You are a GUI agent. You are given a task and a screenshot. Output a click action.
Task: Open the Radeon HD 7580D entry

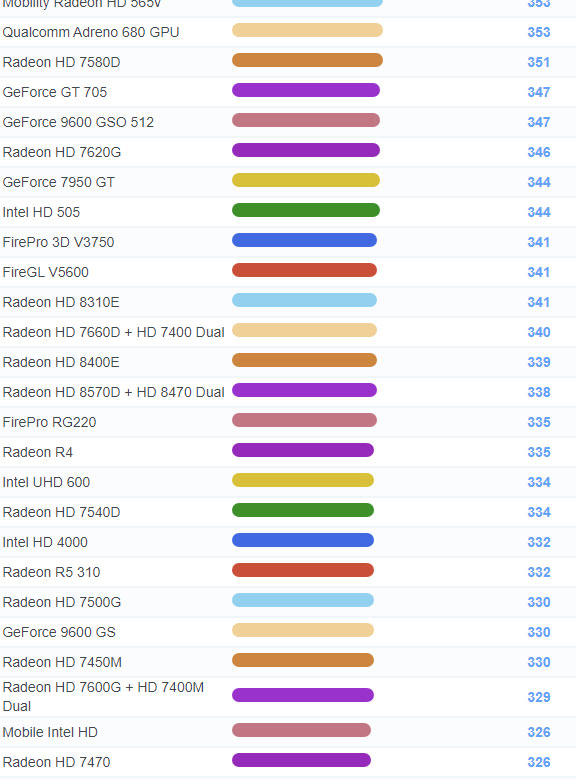coord(61,62)
